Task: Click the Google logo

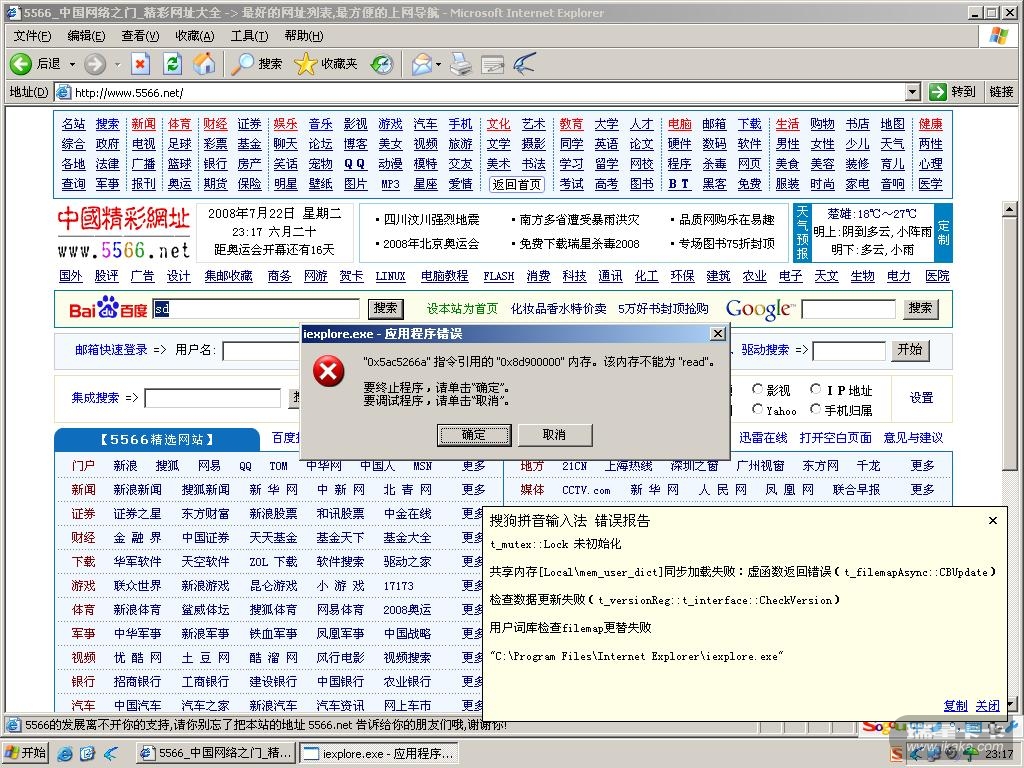Action: [x=760, y=309]
